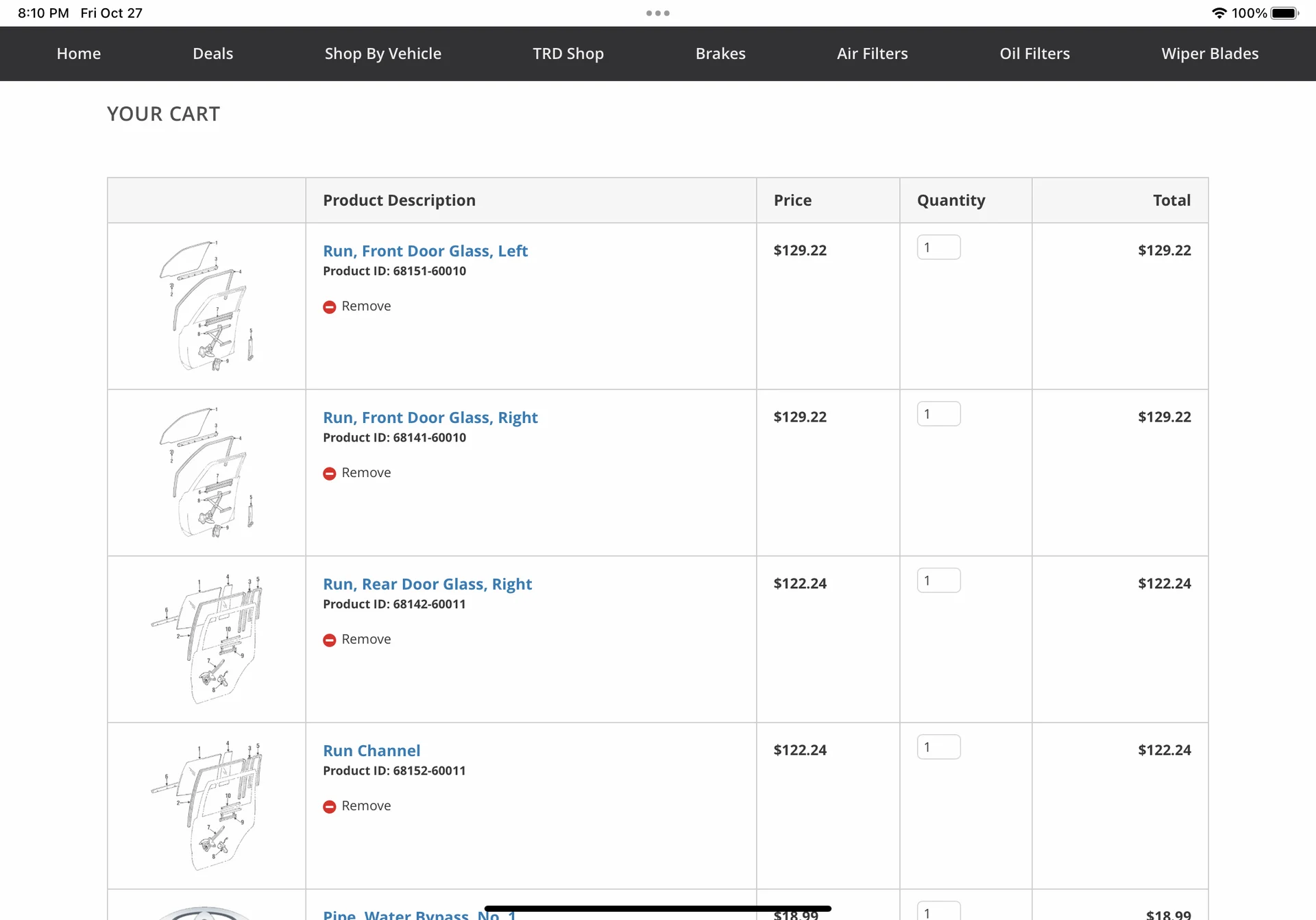The height and width of the screenshot is (920, 1316).
Task: Navigate to Brakes category
Action: 720,53
